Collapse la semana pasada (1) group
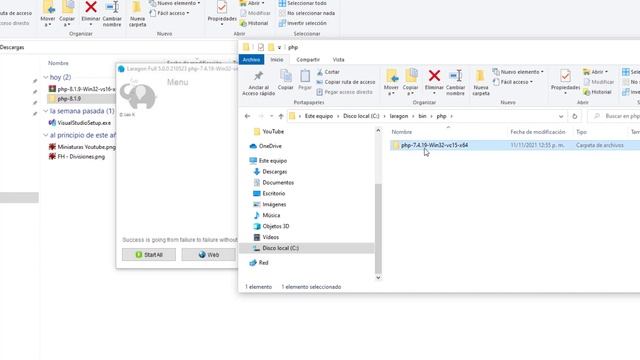 (46, 111)
